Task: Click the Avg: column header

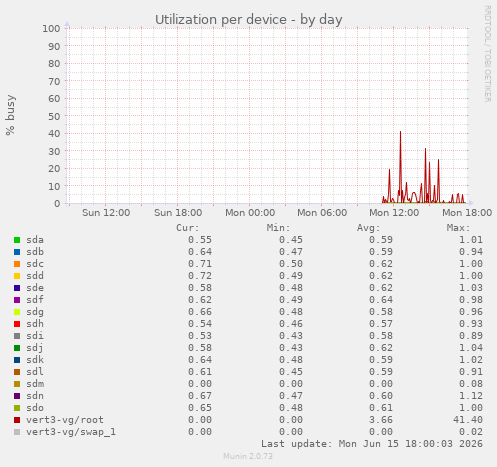Action: tap(368, 228)
